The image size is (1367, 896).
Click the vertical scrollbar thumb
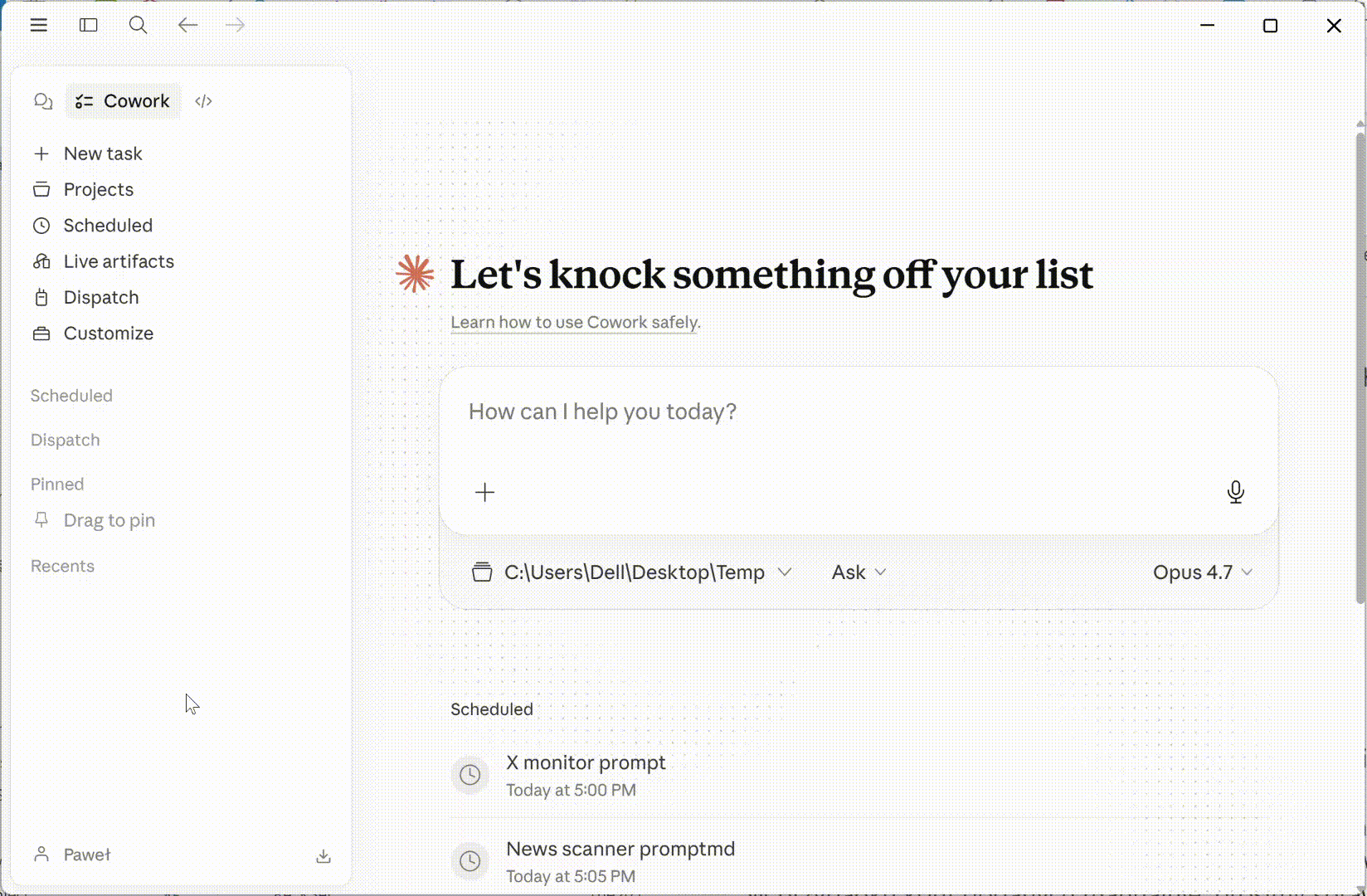click(1360, 368)
